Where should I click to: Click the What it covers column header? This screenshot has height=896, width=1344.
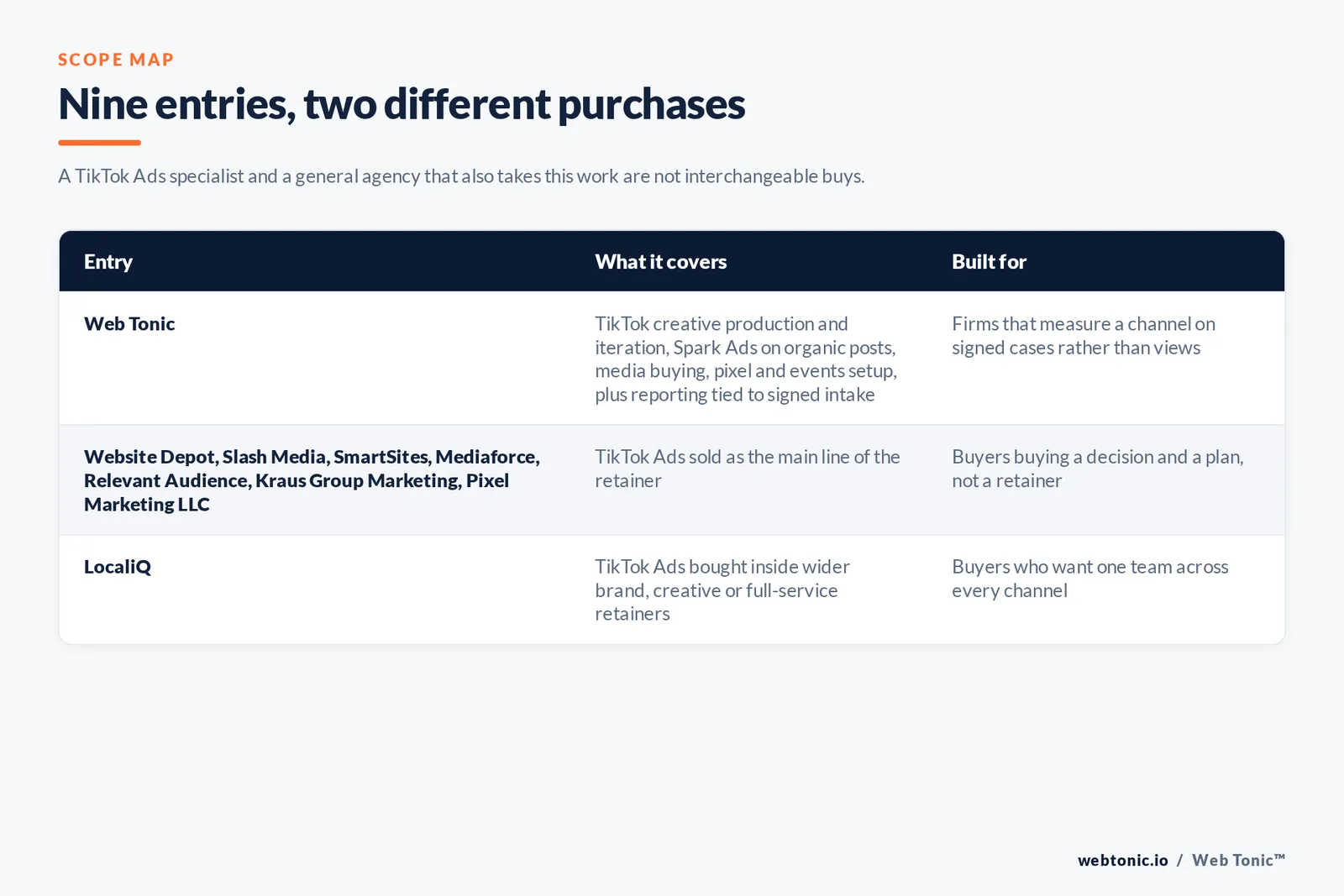pyautogui.click(x=661, y=262)
